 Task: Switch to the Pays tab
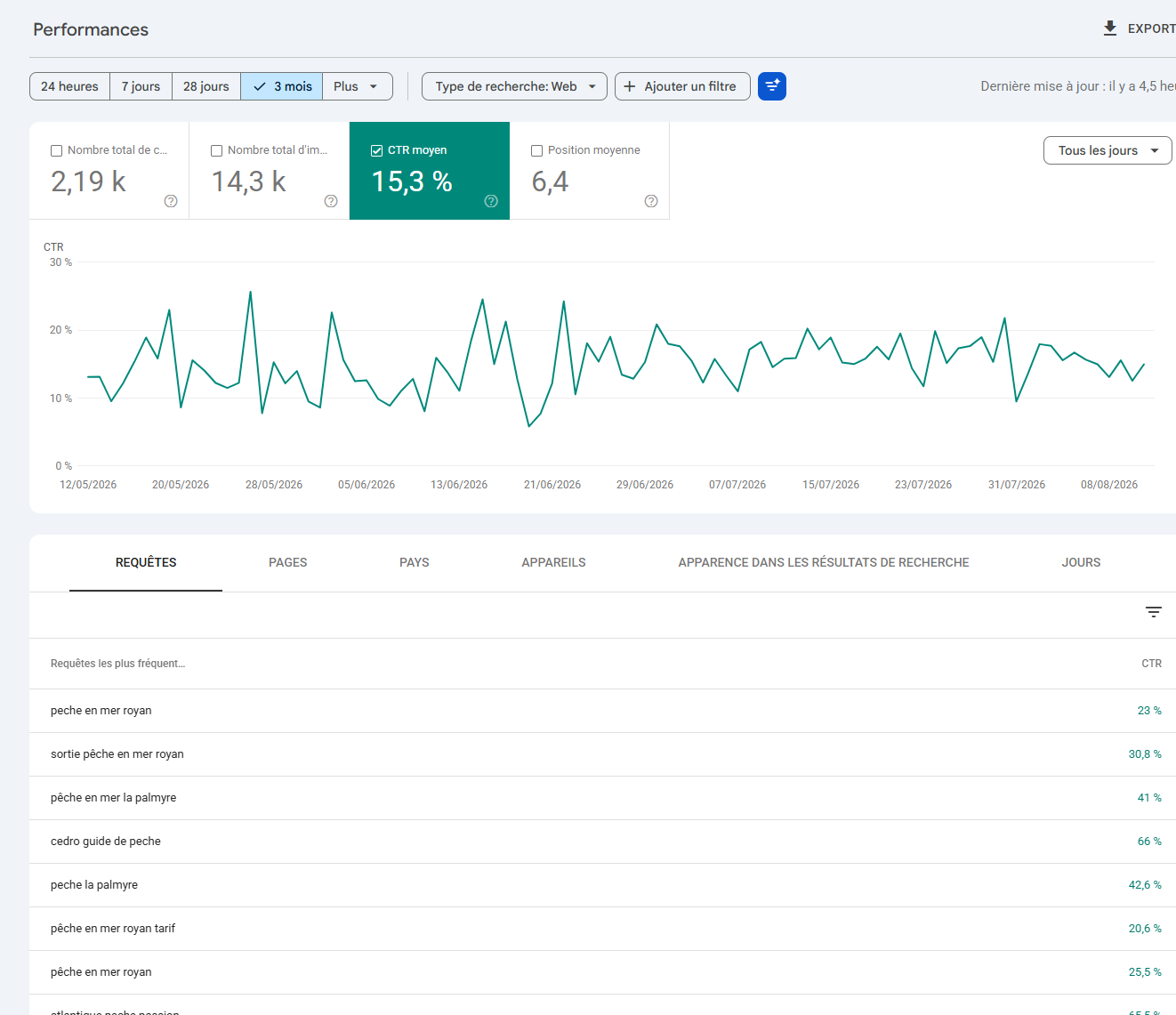pos(415,562)
